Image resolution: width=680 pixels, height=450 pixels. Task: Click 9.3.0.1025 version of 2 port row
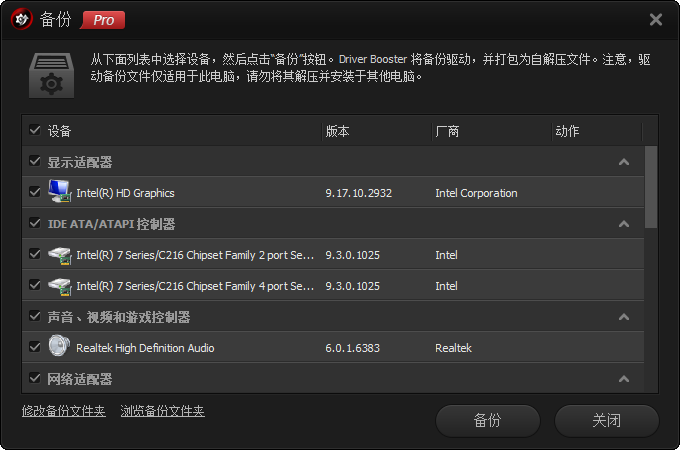point(353,255)
